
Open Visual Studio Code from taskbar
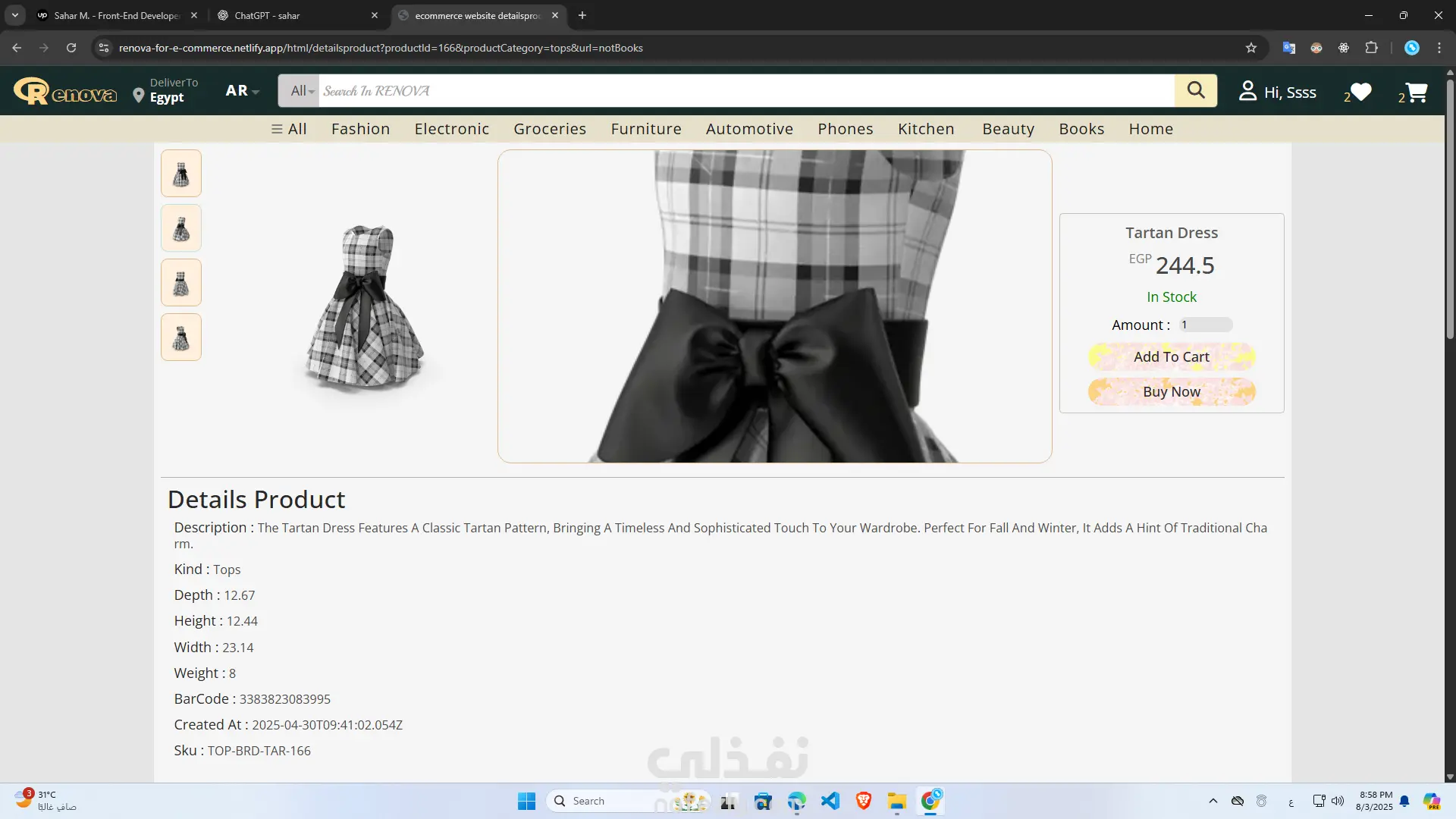[830, 801]
